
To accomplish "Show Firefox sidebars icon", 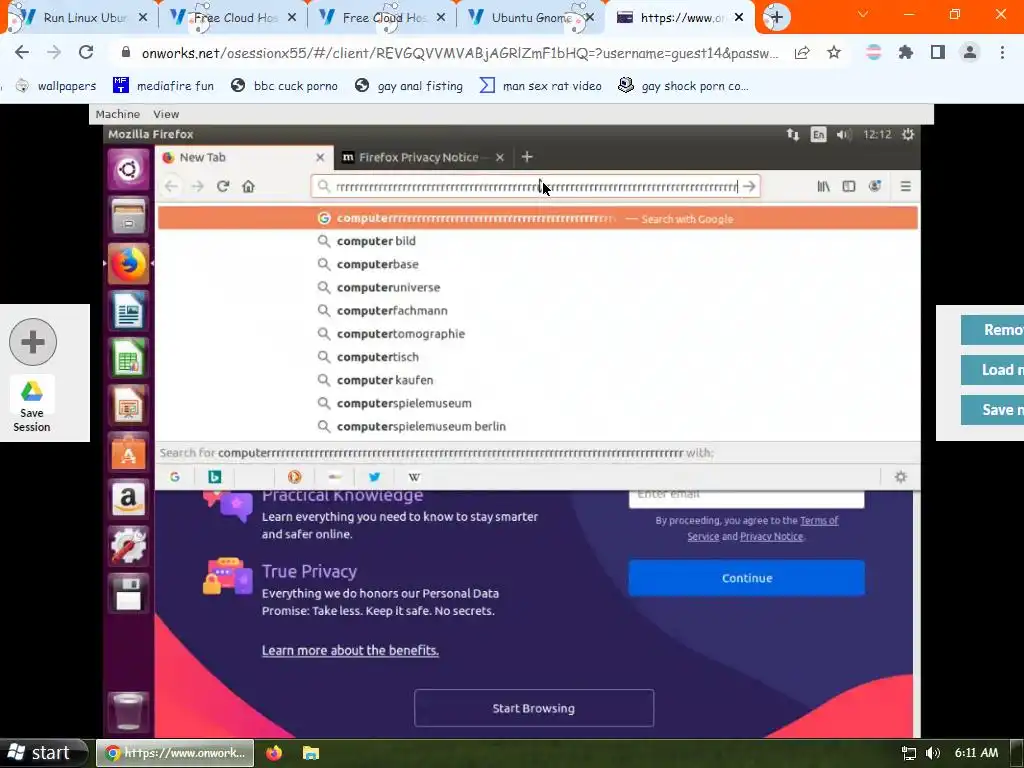I will click(849, 187).
